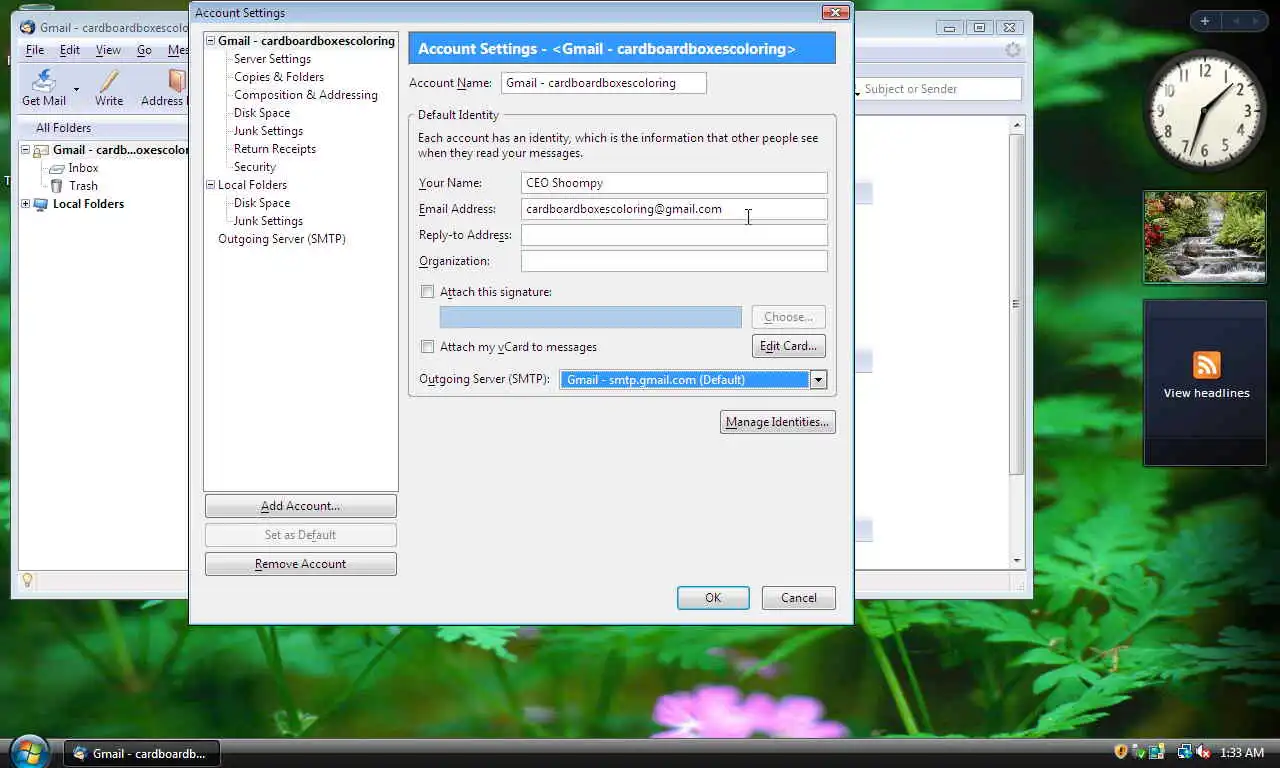Expand Local Folders in main folder pane
Screen dimensions: 1280x768
pyautogui.click(x=25, y=204)
